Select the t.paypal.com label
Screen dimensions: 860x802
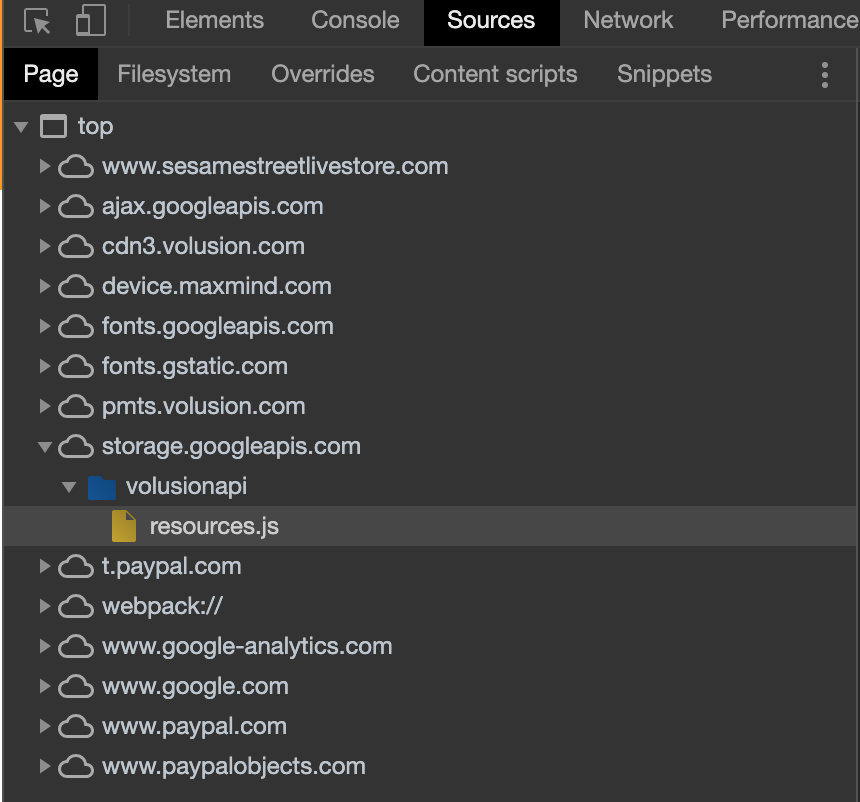[172, 567]
